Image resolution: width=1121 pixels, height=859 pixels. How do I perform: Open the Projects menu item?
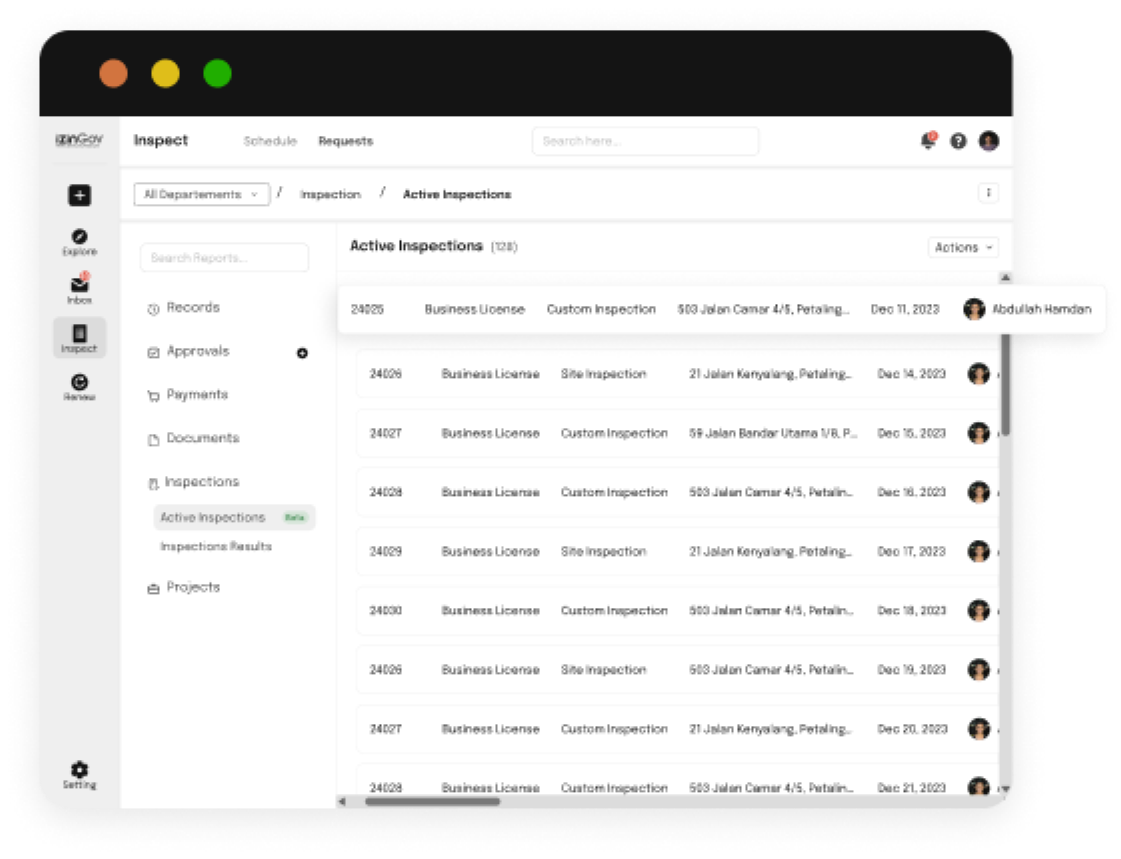pos(193,587)
